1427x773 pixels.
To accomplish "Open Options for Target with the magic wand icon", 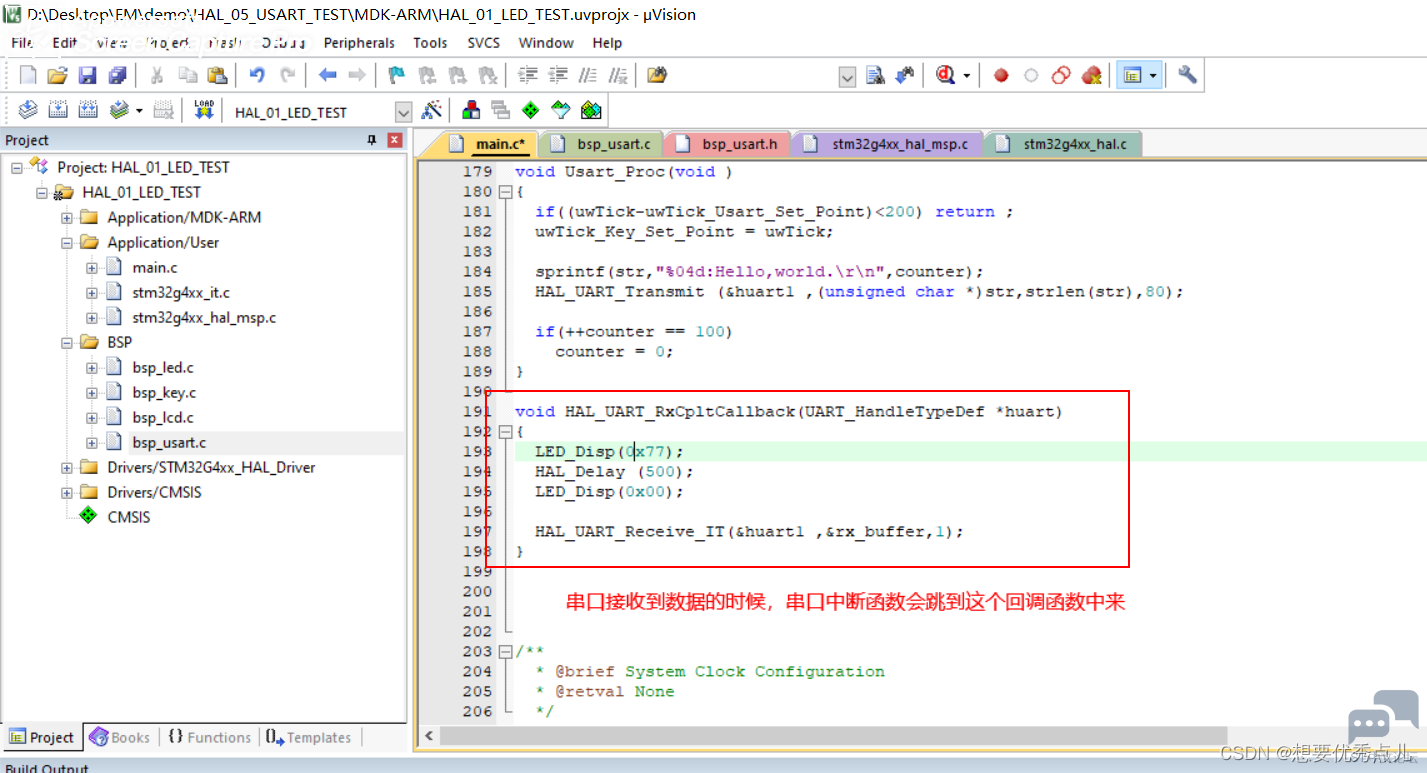I will (432, 110).
